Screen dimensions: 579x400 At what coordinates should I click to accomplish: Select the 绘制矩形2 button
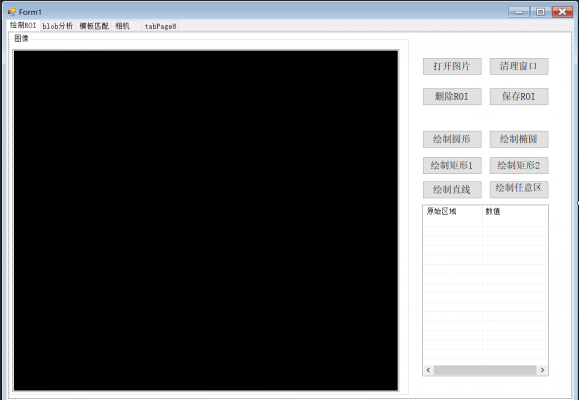[x=519, y=165]
